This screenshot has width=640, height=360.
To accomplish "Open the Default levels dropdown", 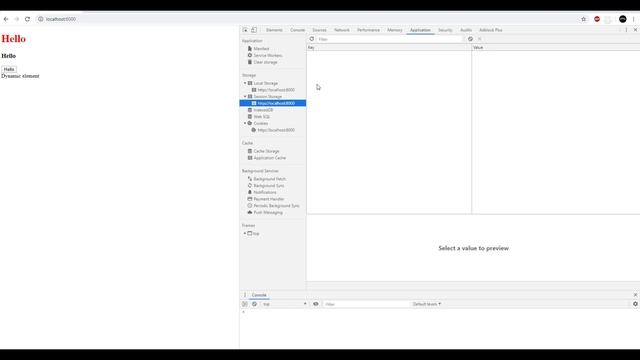I will click(427, 304).
